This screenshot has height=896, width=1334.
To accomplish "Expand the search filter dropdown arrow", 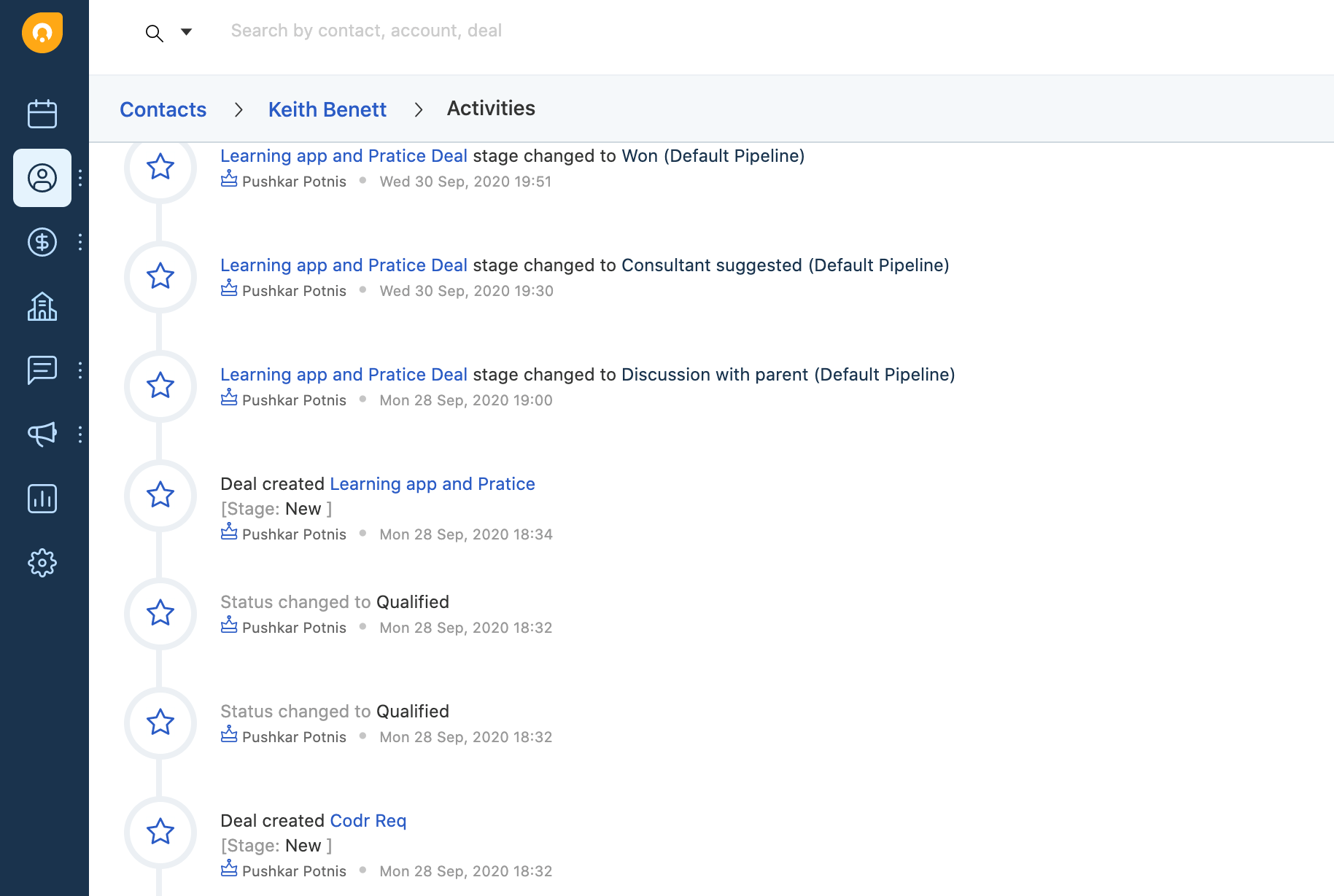I will 187,32.
